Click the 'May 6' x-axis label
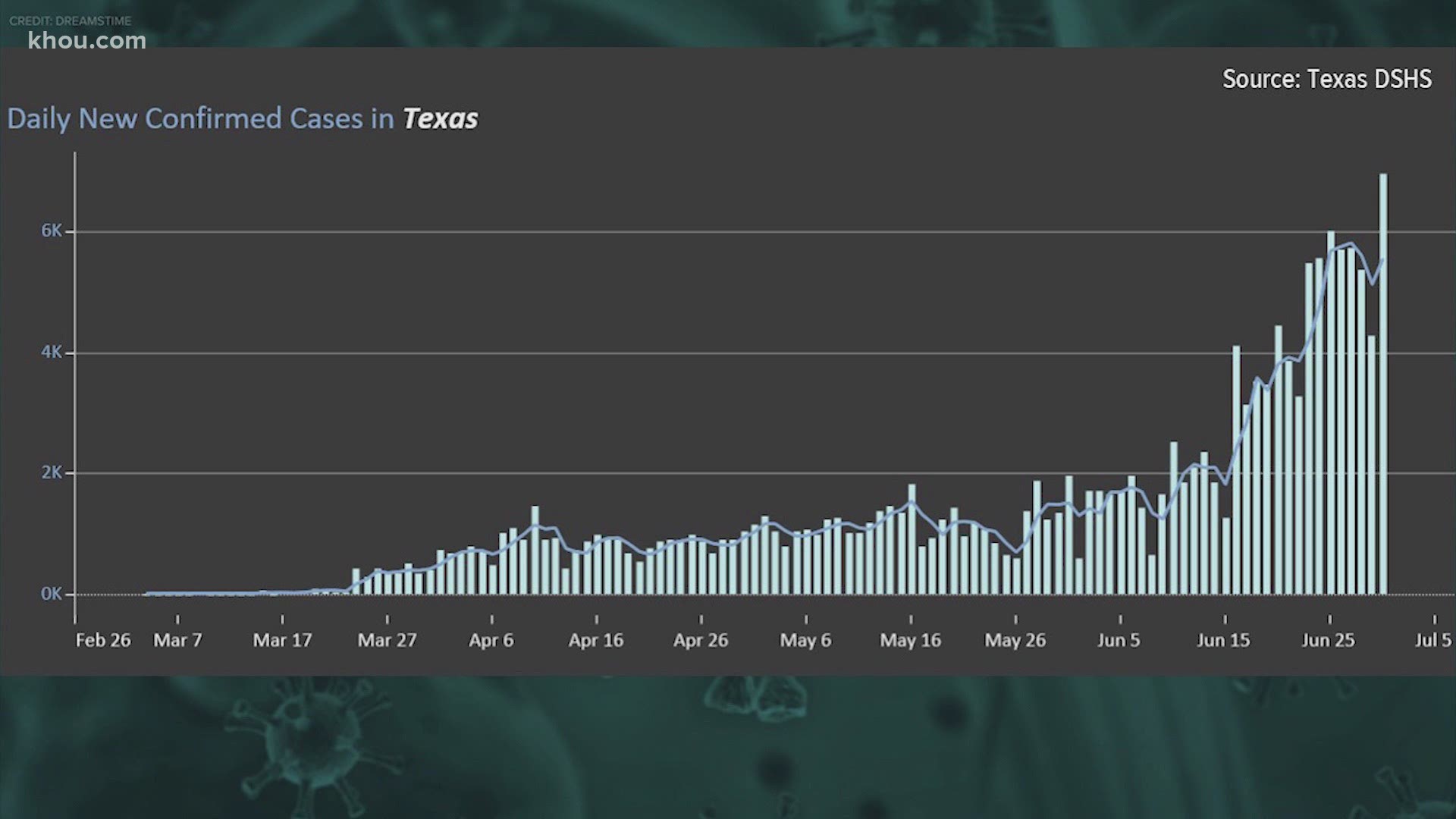The height and width of the screenshot is (819, 1456). (805, 641)
